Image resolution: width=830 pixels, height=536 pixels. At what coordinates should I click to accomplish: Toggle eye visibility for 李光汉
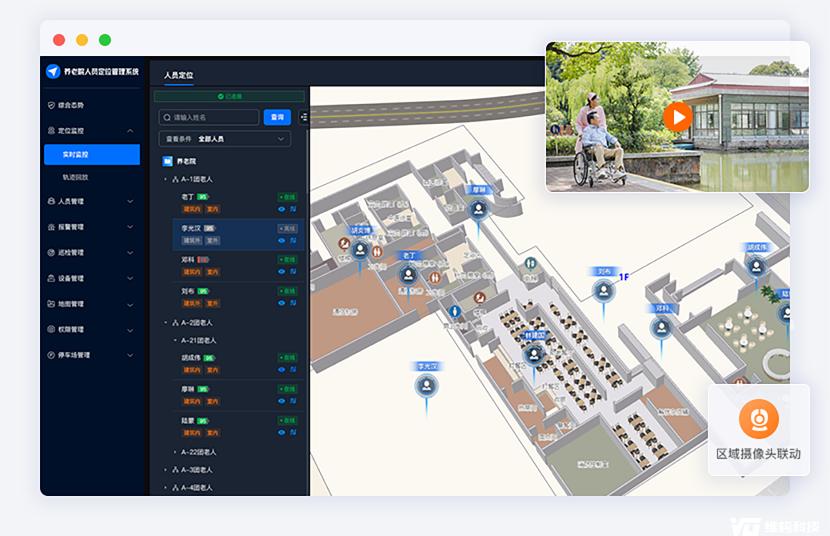click(x=282, y=240)
